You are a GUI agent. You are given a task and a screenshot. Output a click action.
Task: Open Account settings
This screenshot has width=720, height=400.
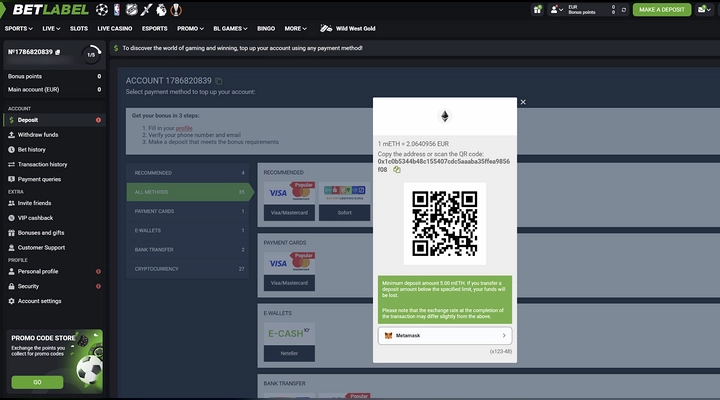coord(54,301)
